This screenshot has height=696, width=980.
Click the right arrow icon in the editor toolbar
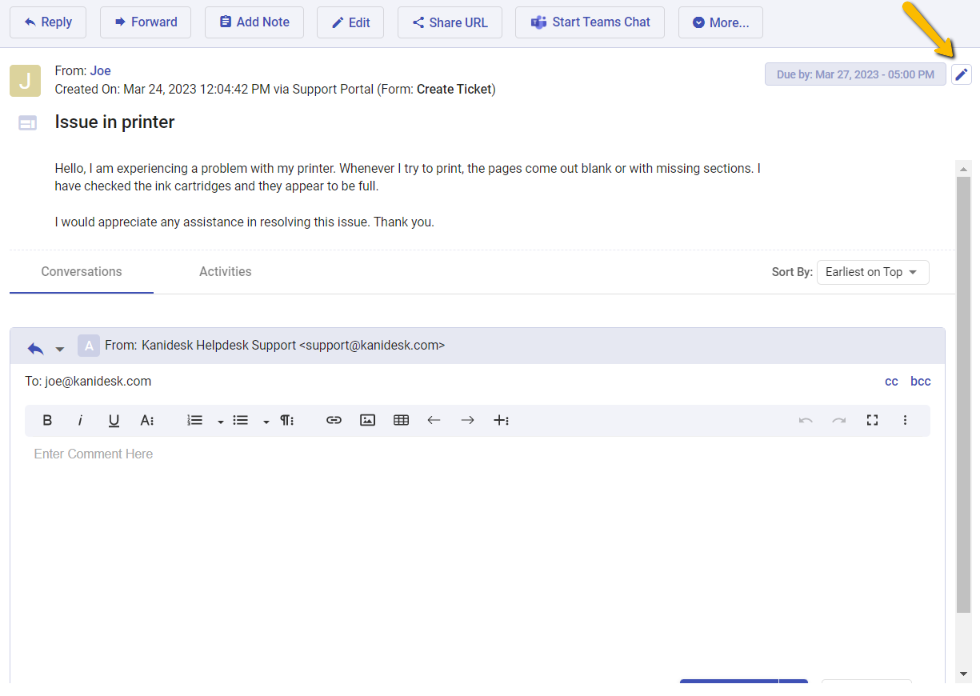[x=468, y=420]
